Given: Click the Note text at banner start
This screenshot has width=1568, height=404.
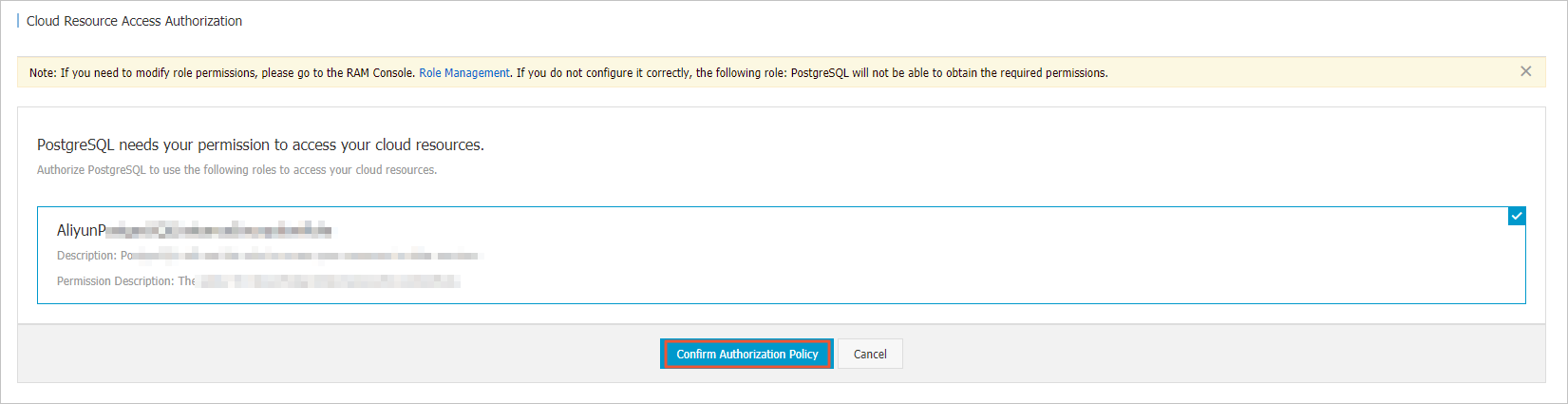Looking at the screenshot, I should [43, 73].
